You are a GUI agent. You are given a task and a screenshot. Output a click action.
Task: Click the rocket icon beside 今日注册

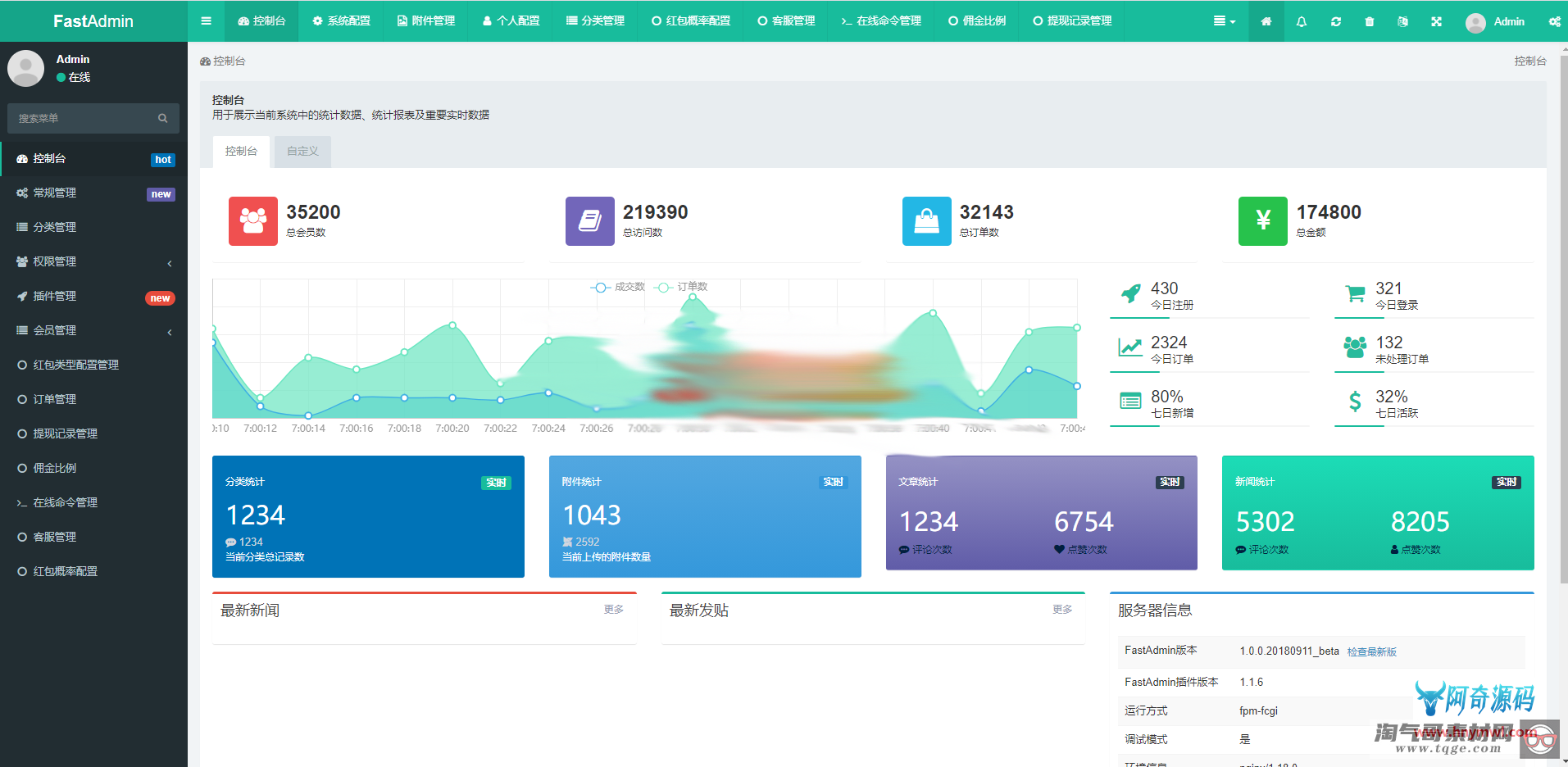(x=1131, y=293)
